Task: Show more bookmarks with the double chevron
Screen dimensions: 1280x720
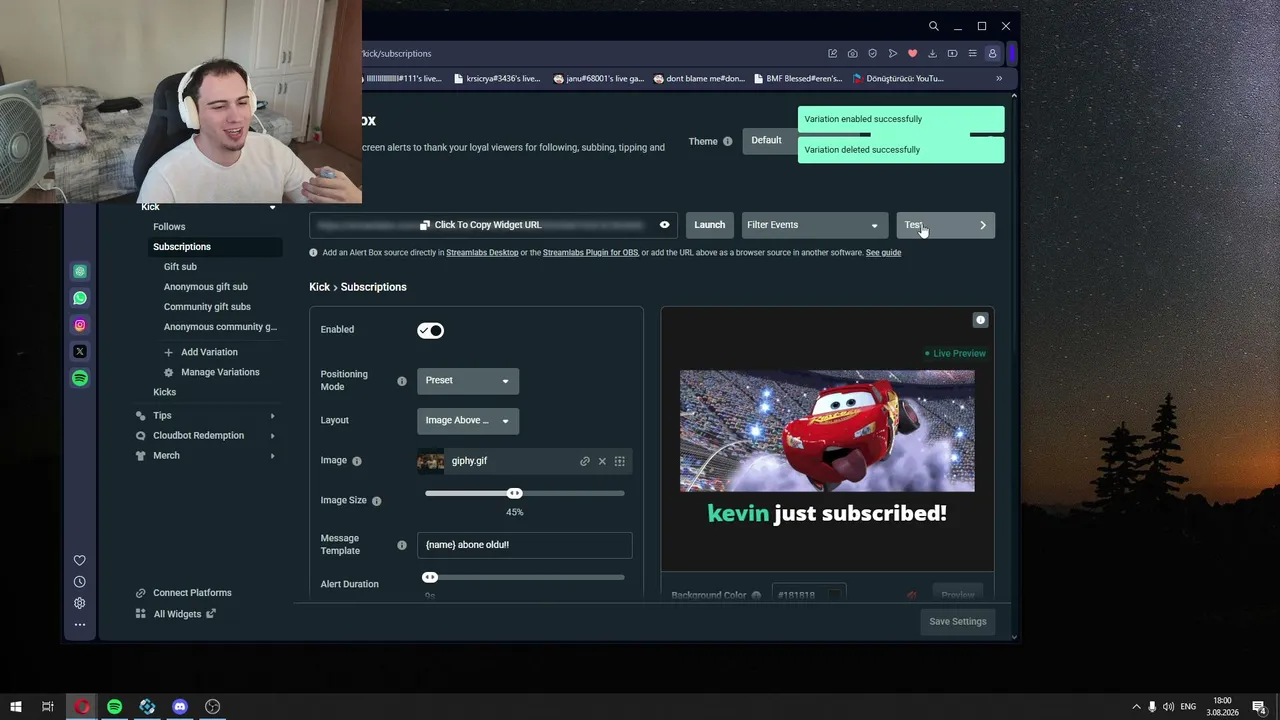Action: click(999, 78)
